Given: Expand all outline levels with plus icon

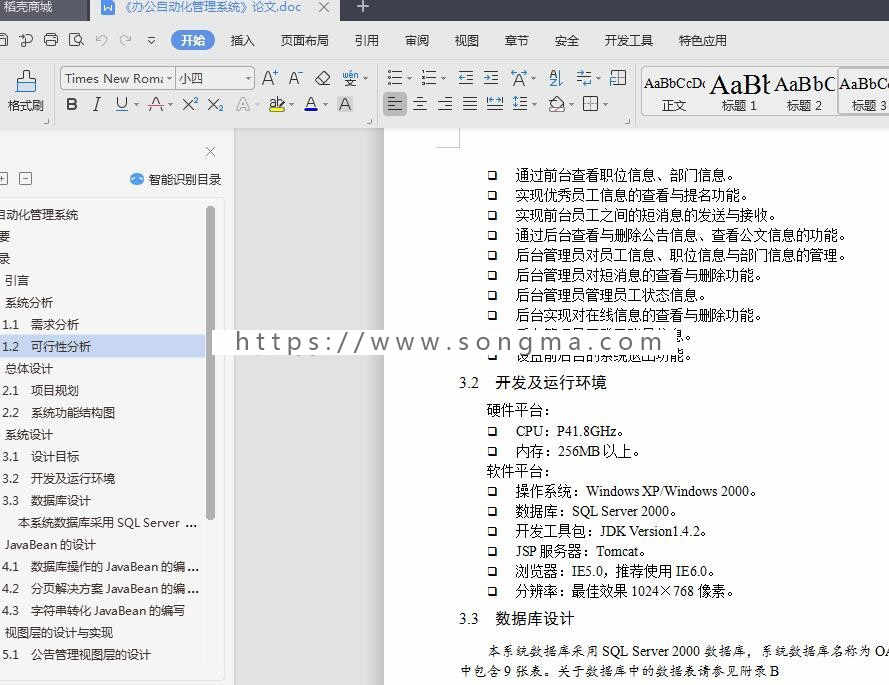Looking at the screenshot, I should (3, 179).
